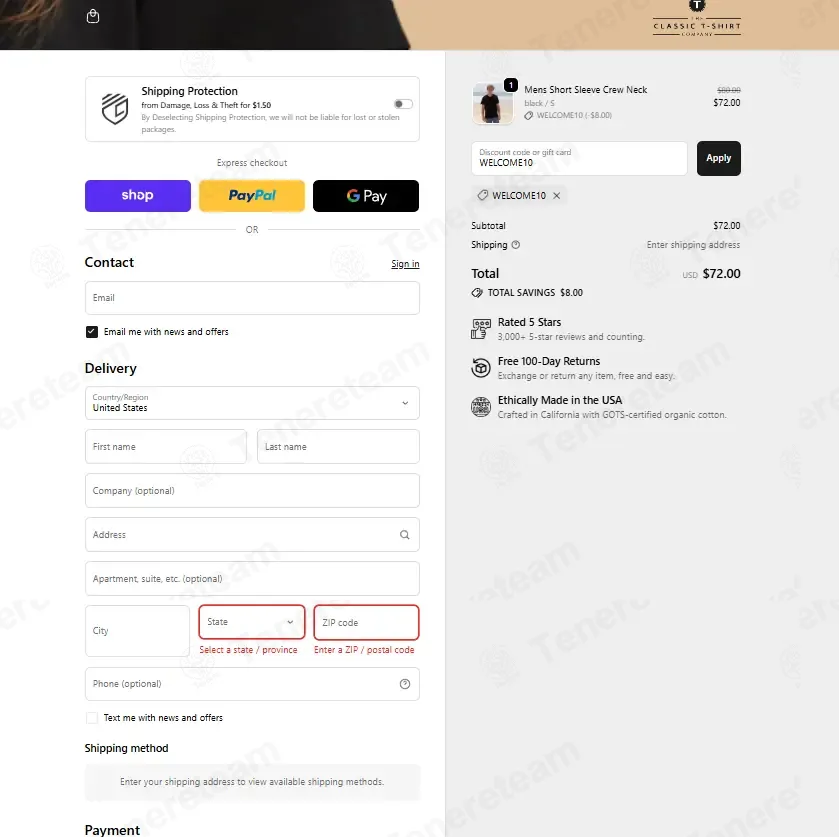Image resolution: width=839 pixels, height=837 pixels.
Task: Click the address search magnifier icon
Action: 405,535
